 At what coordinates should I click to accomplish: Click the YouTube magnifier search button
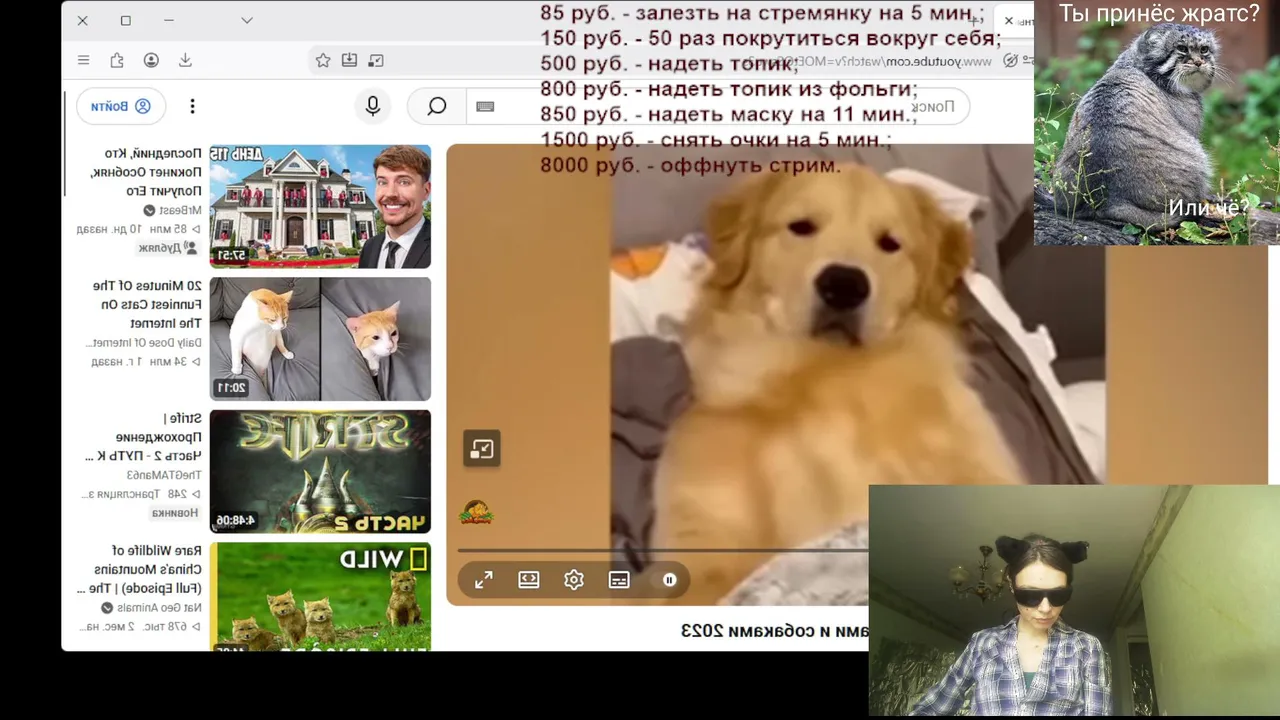pyautogui.click(x=437, y=106)
